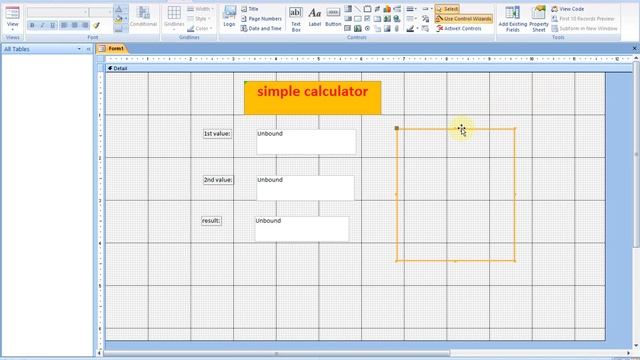Viewport: 640px width, 360px height.
Task: Select the Subform/Subreport control tool
Action: click(x=347, y=28)
